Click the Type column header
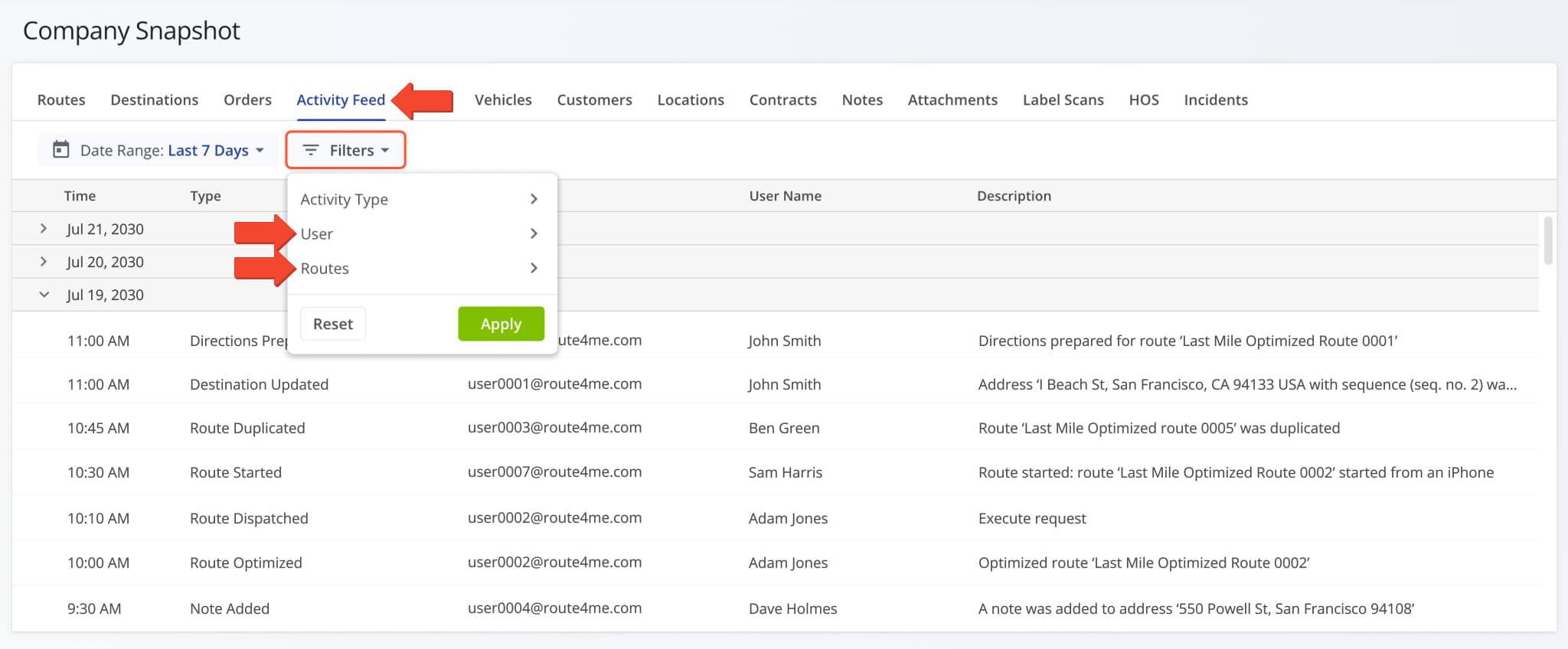This screenshot has width=1568, height=649. click(205, 196)
